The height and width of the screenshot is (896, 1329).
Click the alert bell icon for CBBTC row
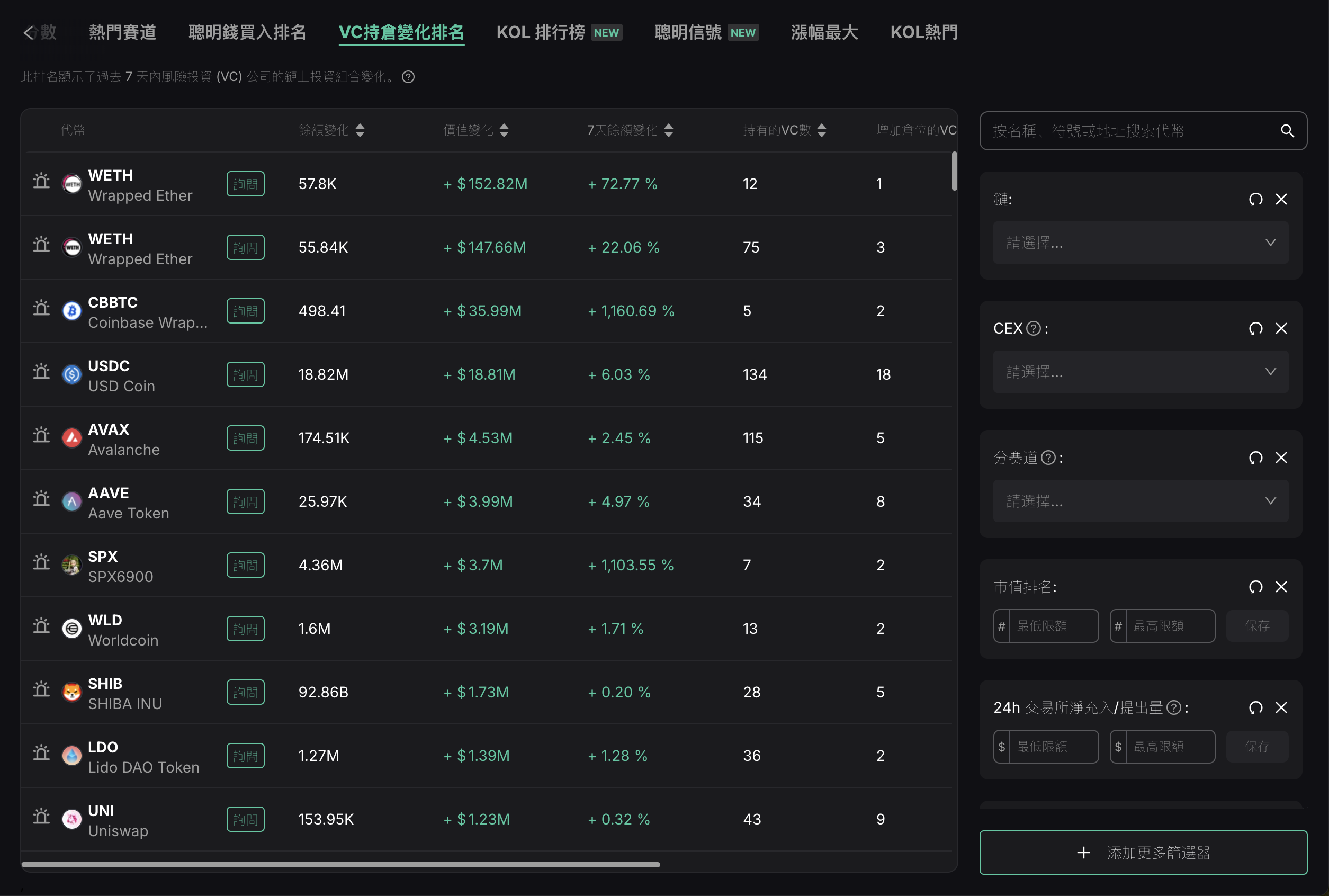(41, 309)
